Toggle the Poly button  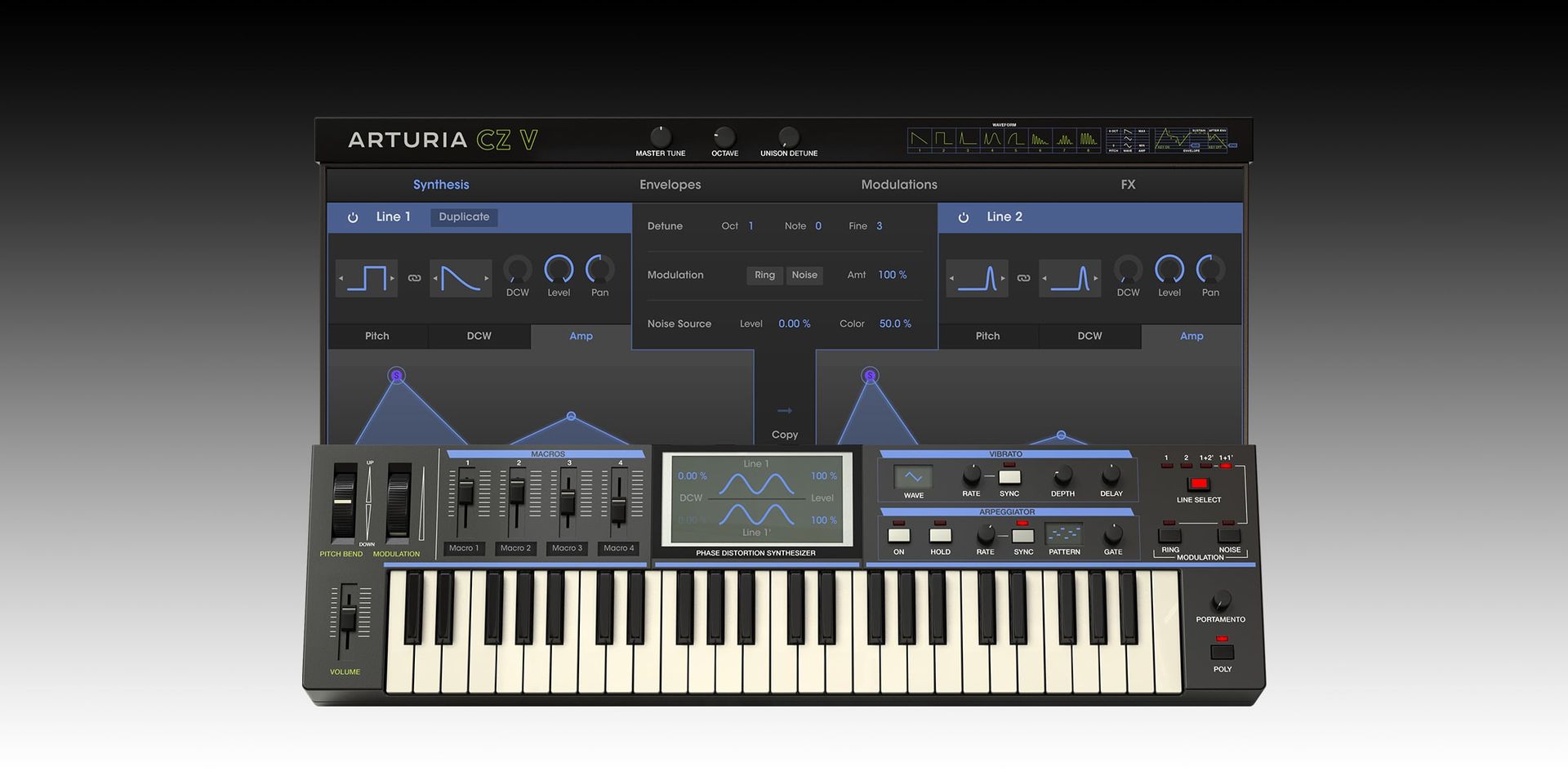(1222, 652)
